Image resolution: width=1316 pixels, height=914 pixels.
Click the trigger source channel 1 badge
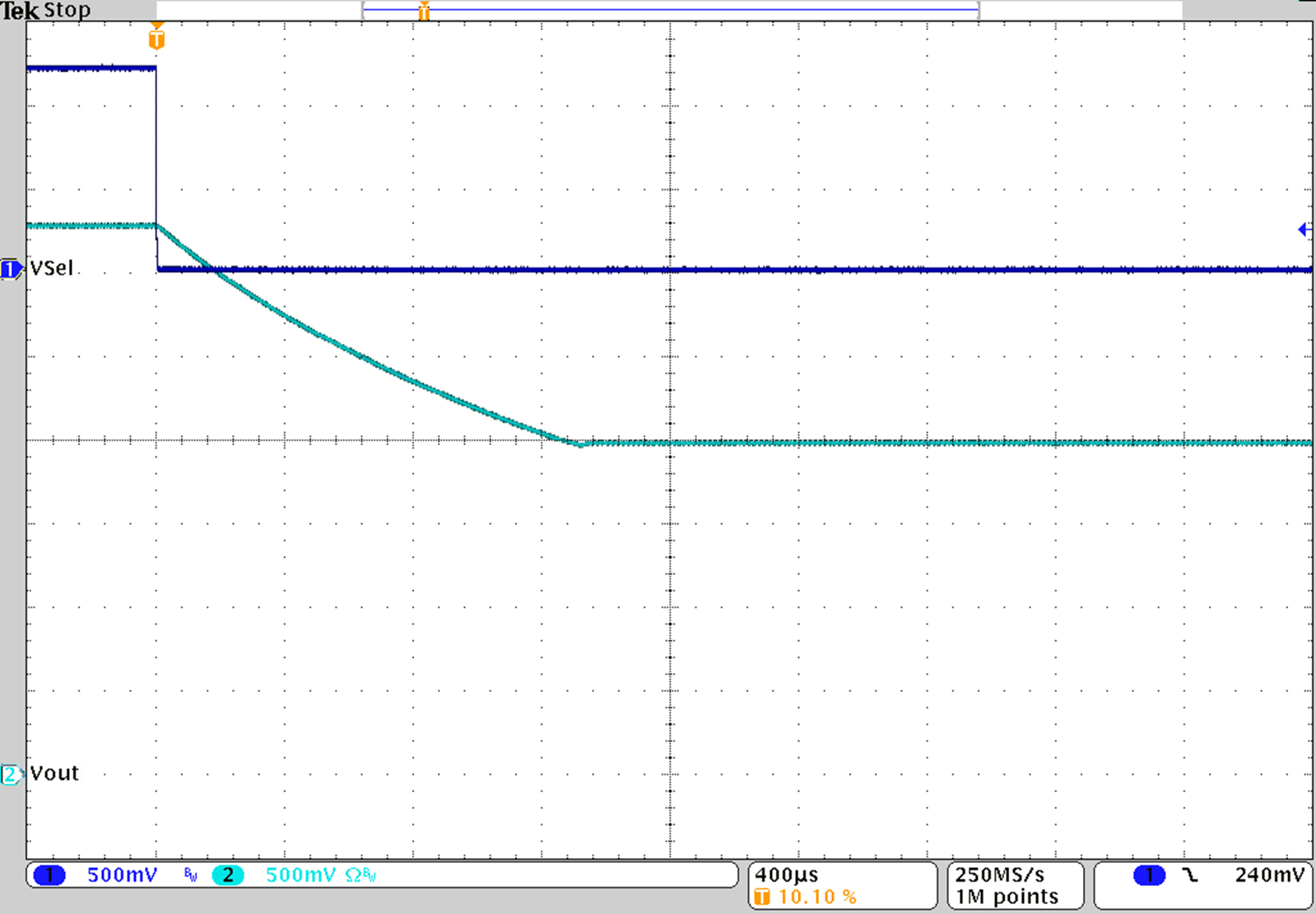pos(1149,875)
